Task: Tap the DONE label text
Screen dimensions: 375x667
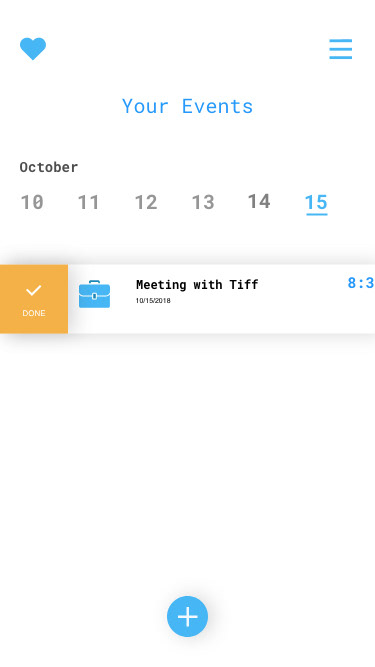Action: coord(34,313)
